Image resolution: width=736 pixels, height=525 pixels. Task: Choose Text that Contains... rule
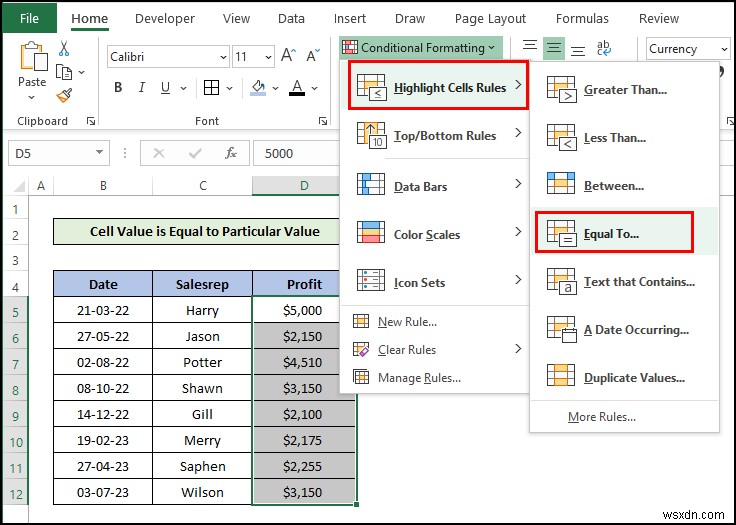click(624, 281)
